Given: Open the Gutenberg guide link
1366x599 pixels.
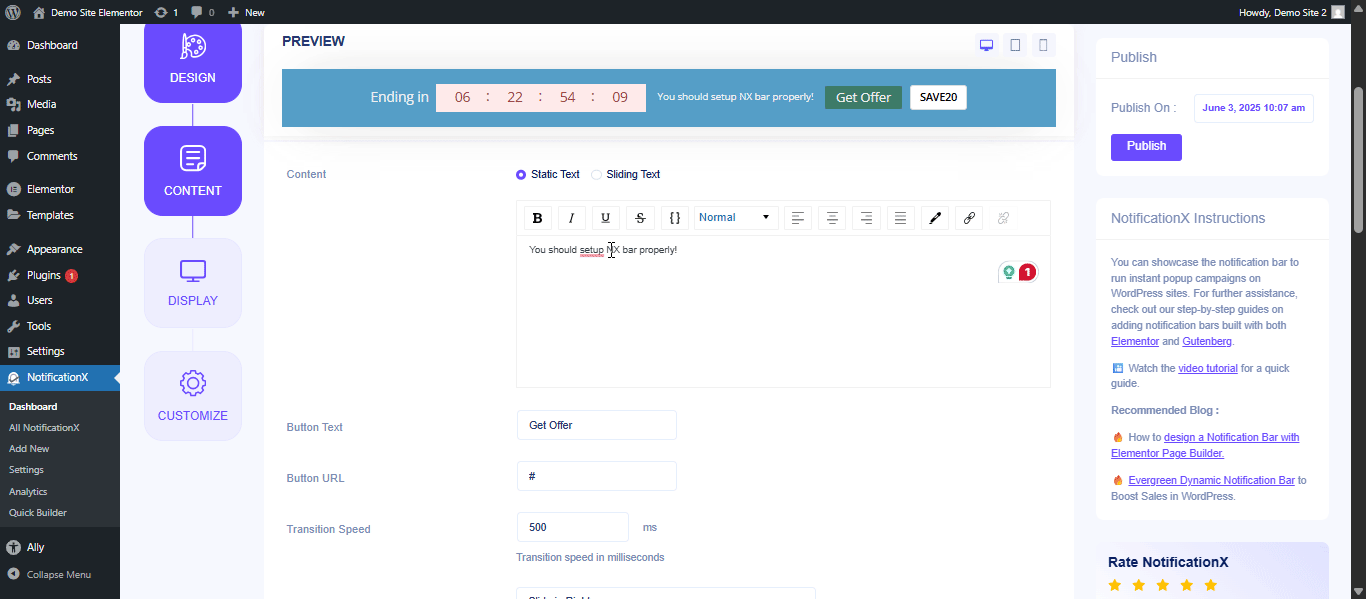Looking at the screenshot, I should (1207, 341).
